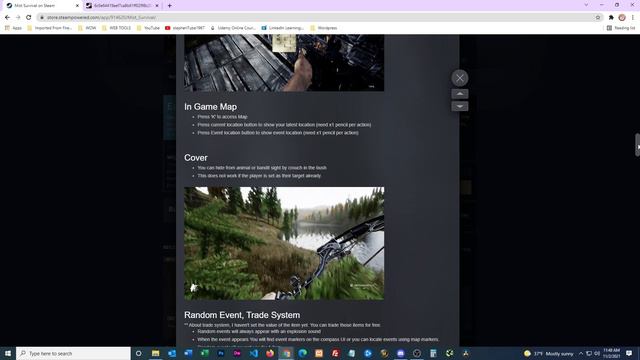Open the YouTube bookmark folder

click(148, 28)
